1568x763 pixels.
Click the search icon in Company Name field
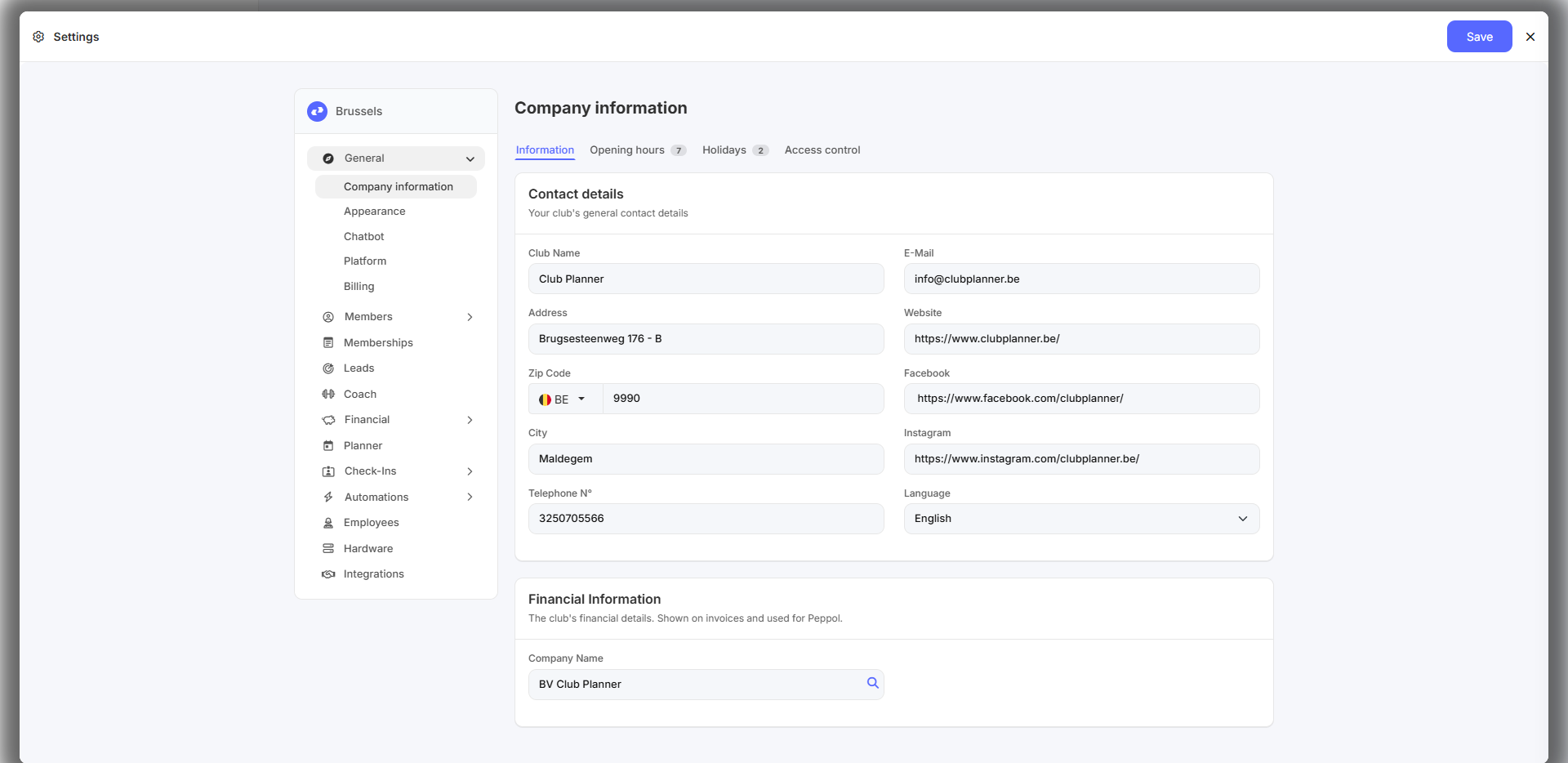(873, 683)
